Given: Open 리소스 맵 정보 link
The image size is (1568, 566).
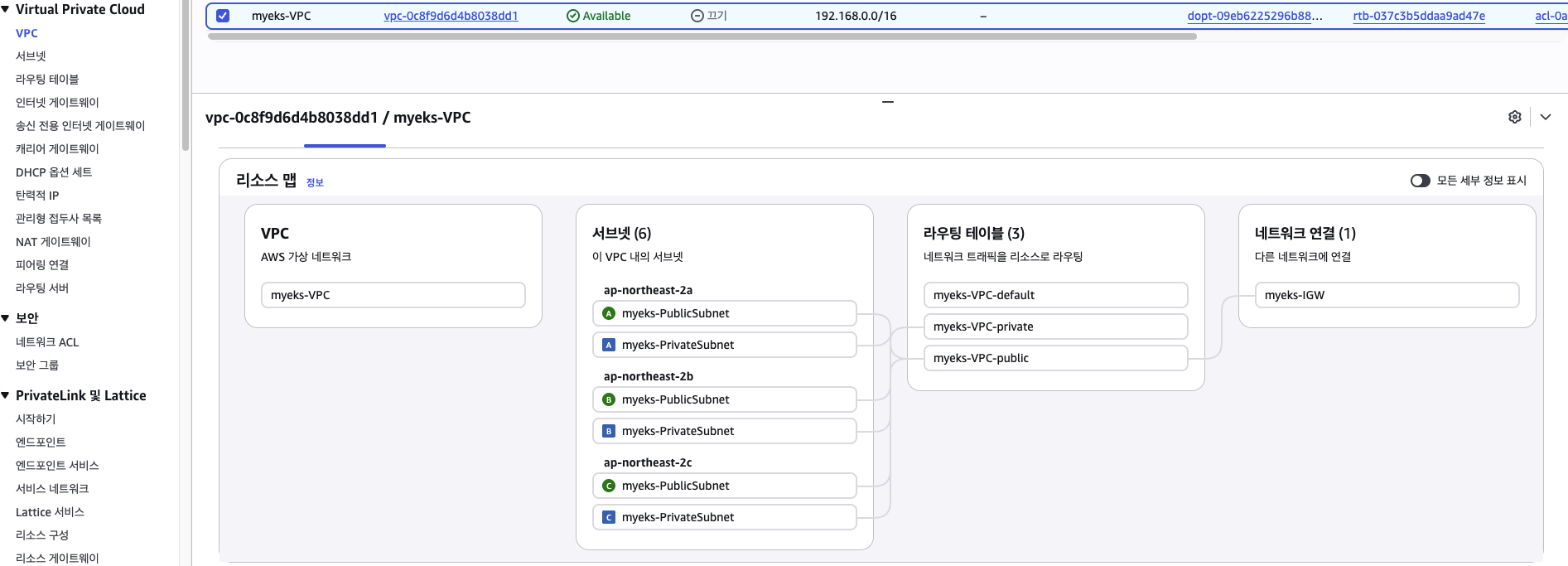Looking at the screenshot, I should point(315,182).
